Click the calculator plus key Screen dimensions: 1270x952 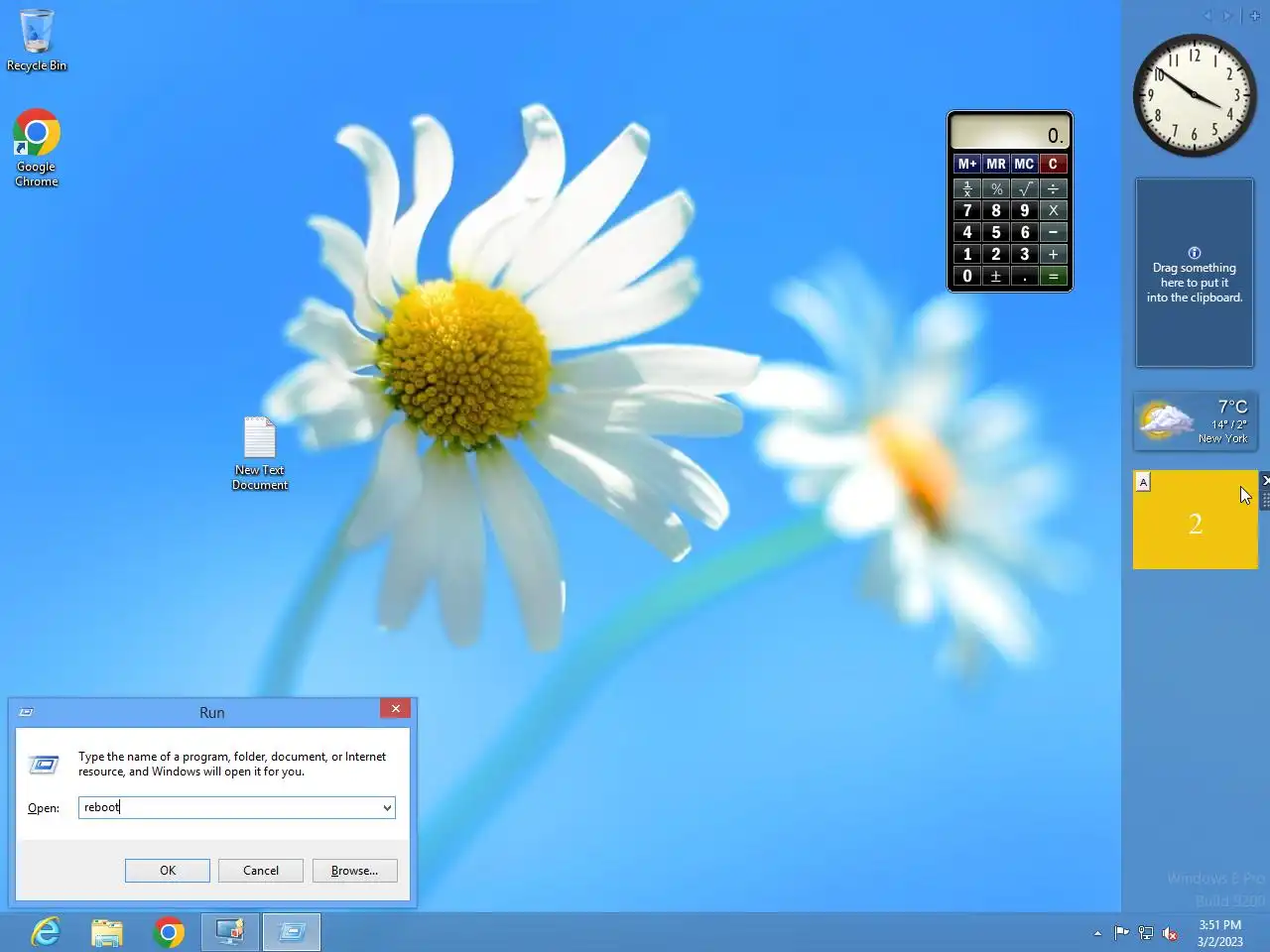click(x=1053, y=254)
